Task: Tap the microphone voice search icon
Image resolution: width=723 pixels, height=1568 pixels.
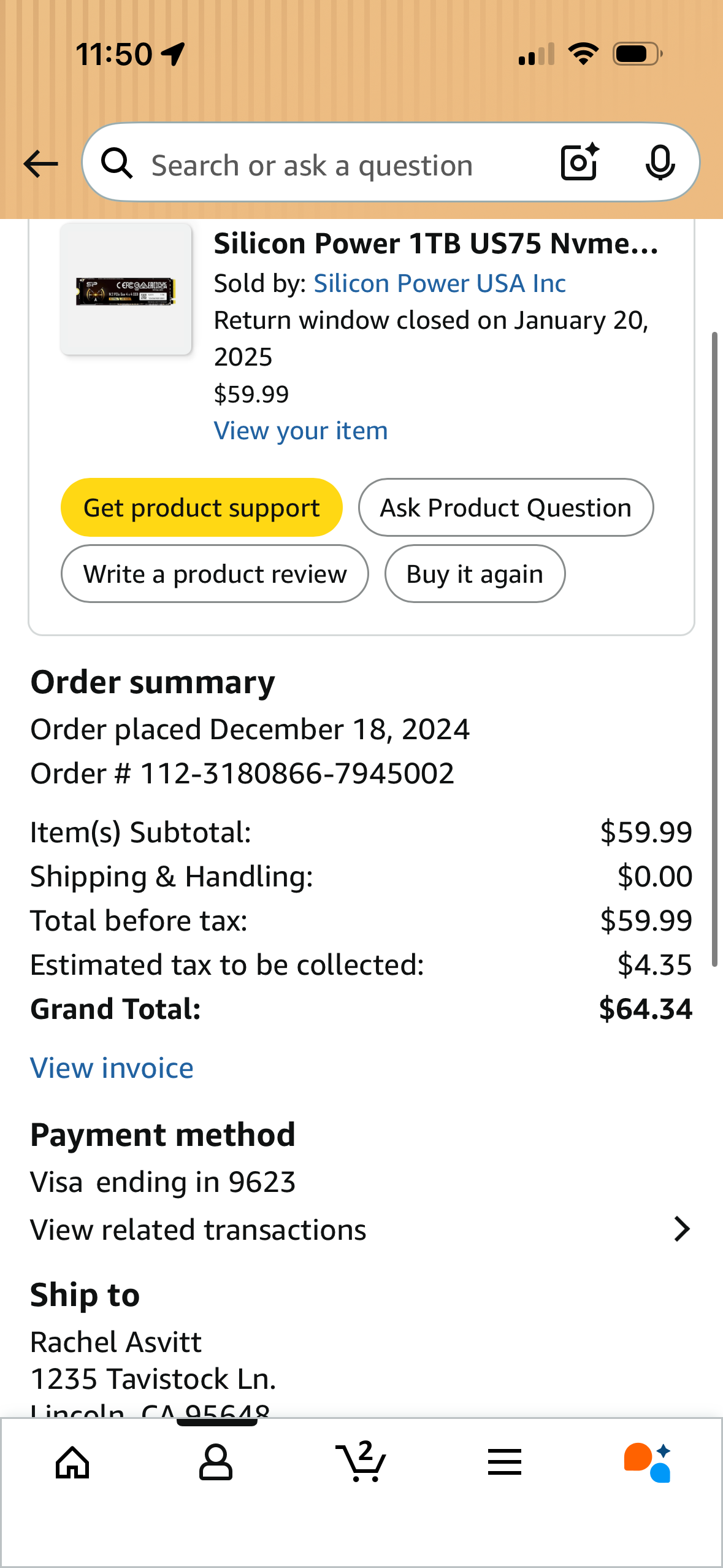Action: point(660,163)
